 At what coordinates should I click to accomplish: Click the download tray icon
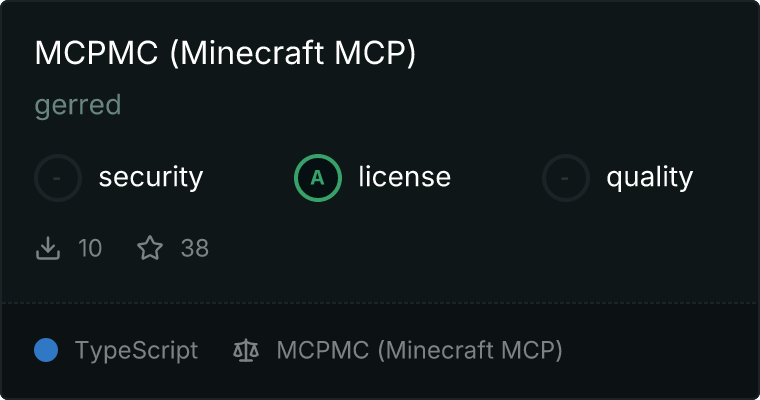point(48,248)
